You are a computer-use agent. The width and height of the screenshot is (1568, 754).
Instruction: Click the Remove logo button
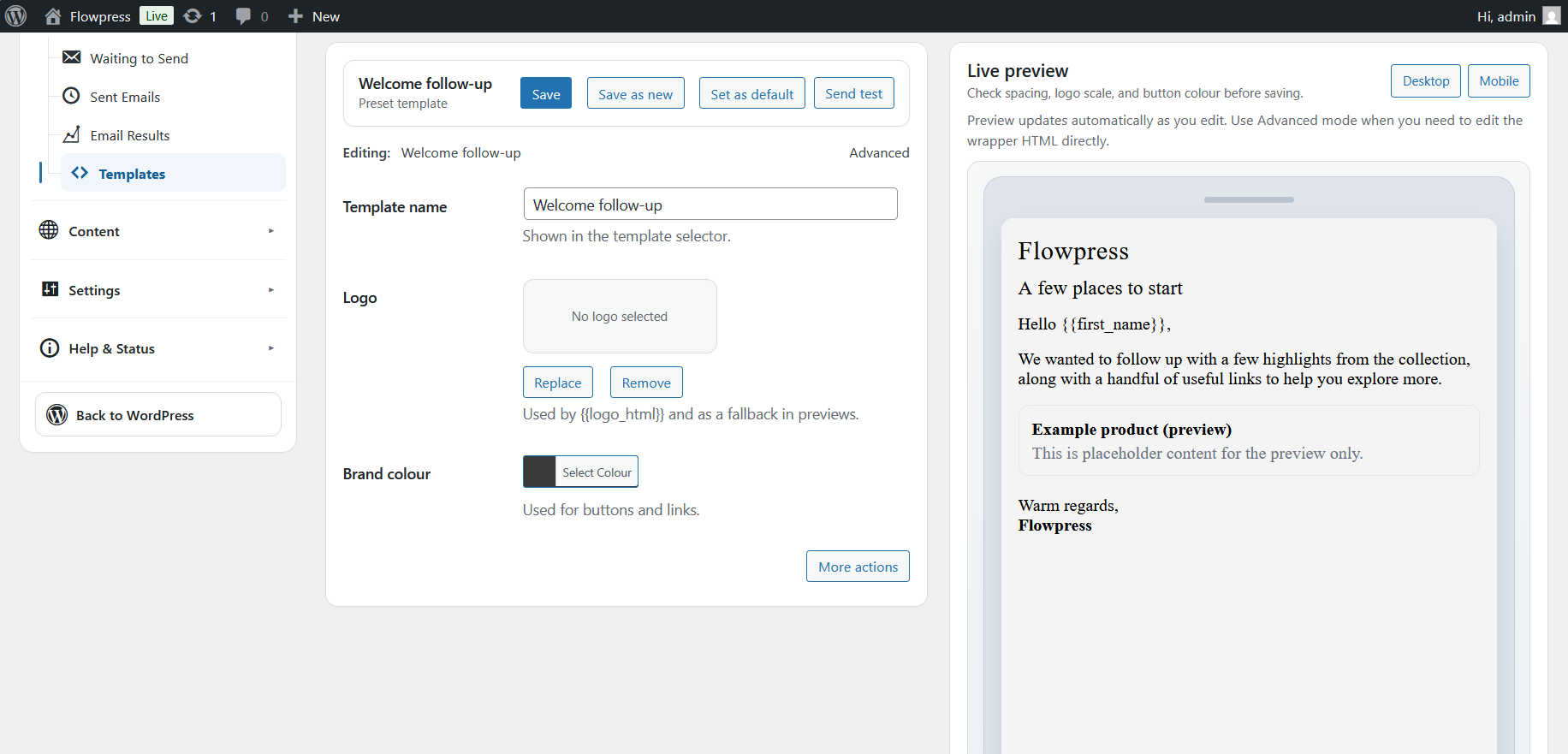click(646, 383)
